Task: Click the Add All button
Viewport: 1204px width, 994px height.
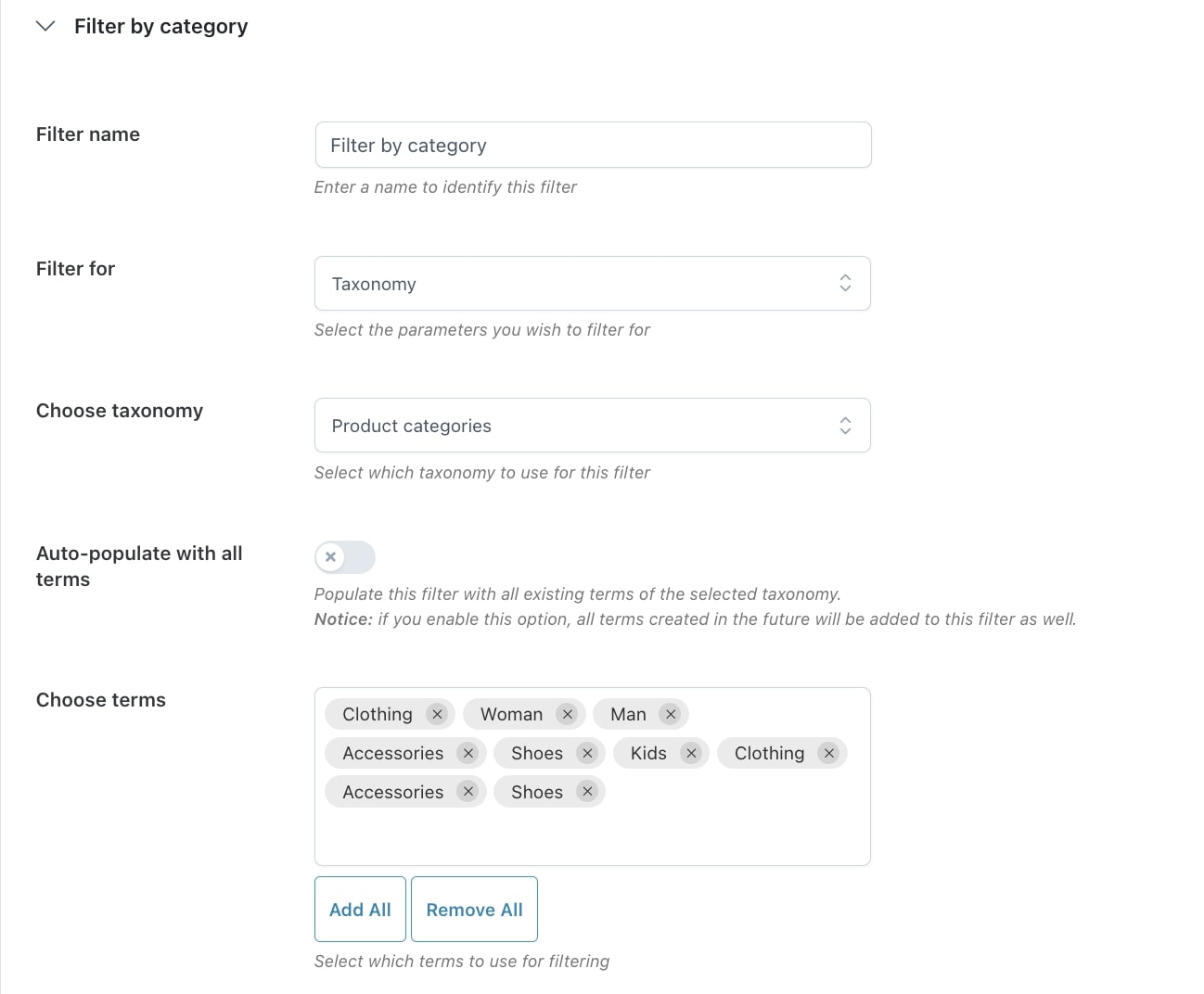Action: [360, 910]
